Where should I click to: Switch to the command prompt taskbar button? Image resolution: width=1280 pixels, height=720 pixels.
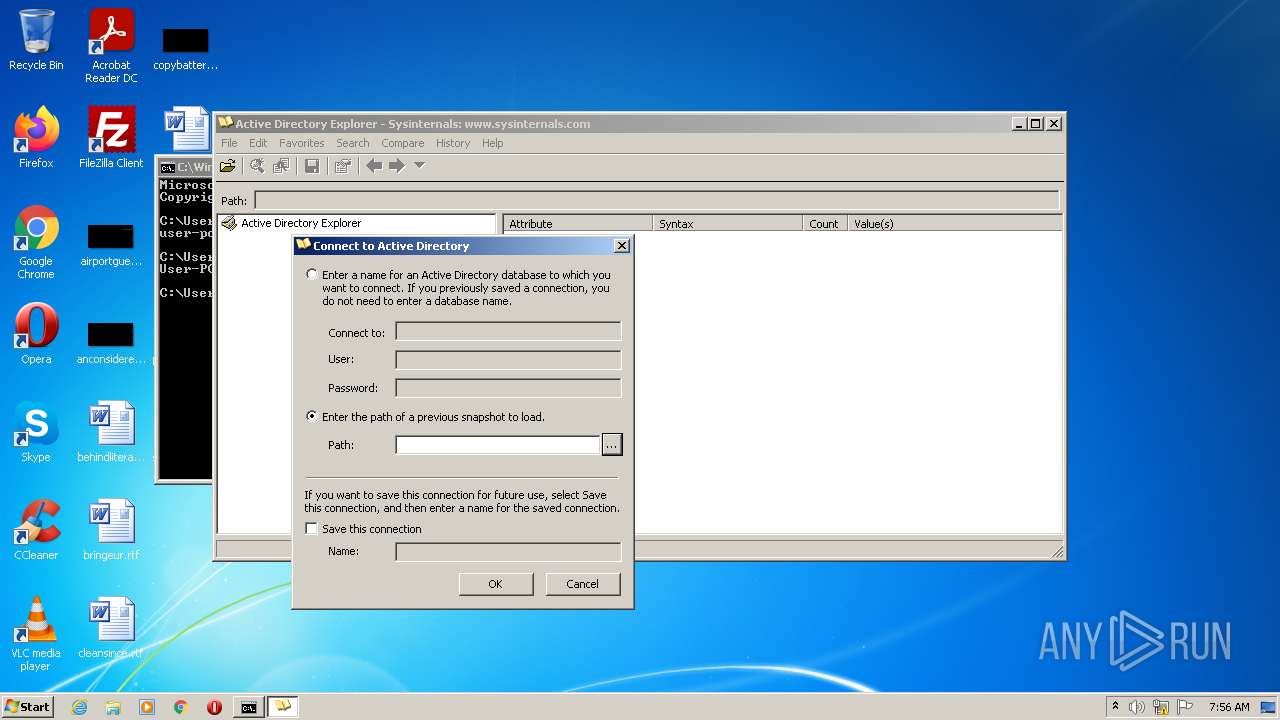[x=248, y=707]
